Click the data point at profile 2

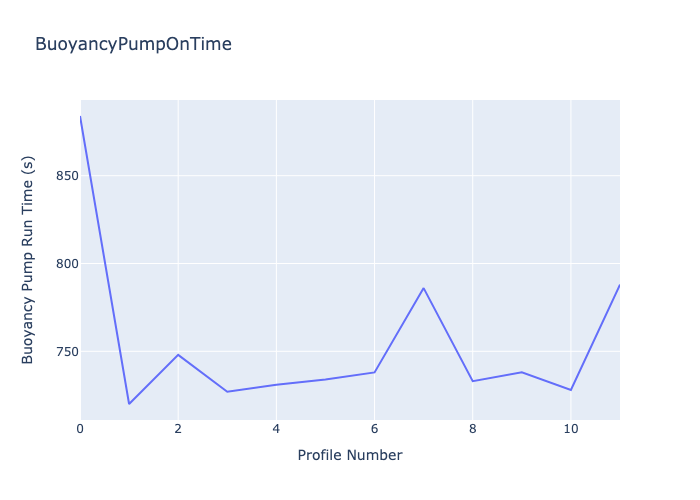click(x=178, y=355)
